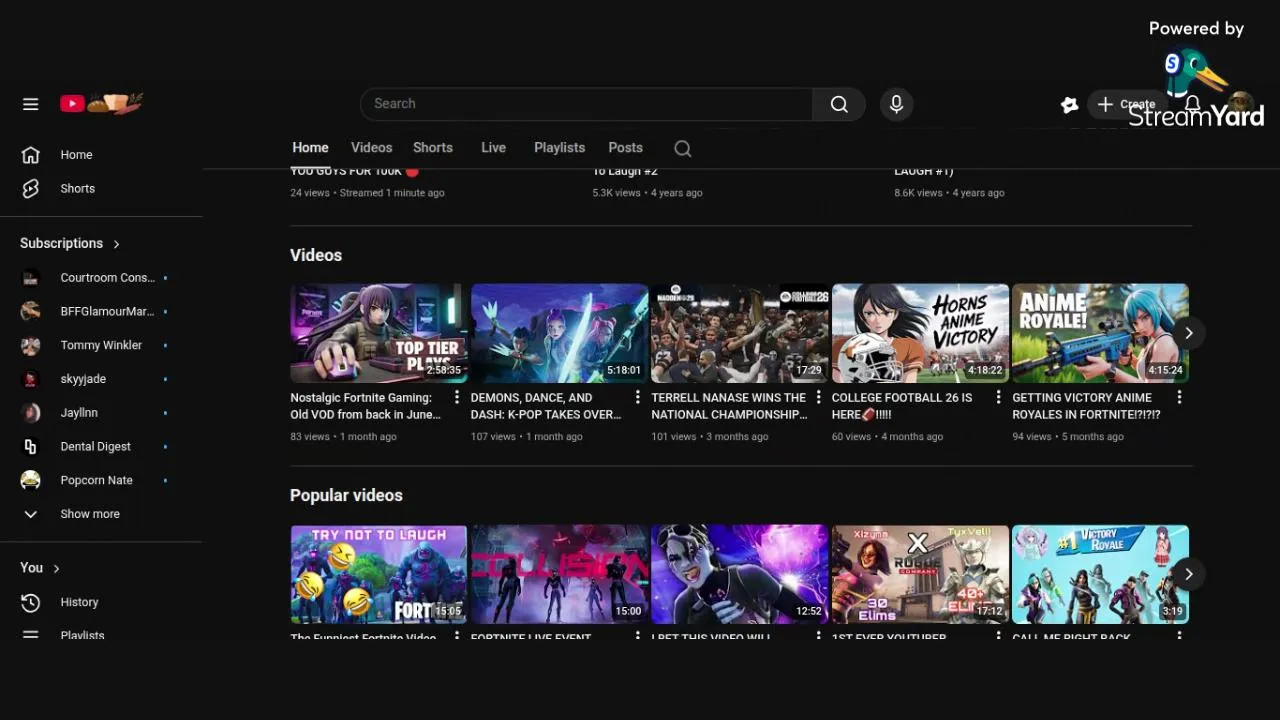Click the search magnifier button

click(839, 104)
